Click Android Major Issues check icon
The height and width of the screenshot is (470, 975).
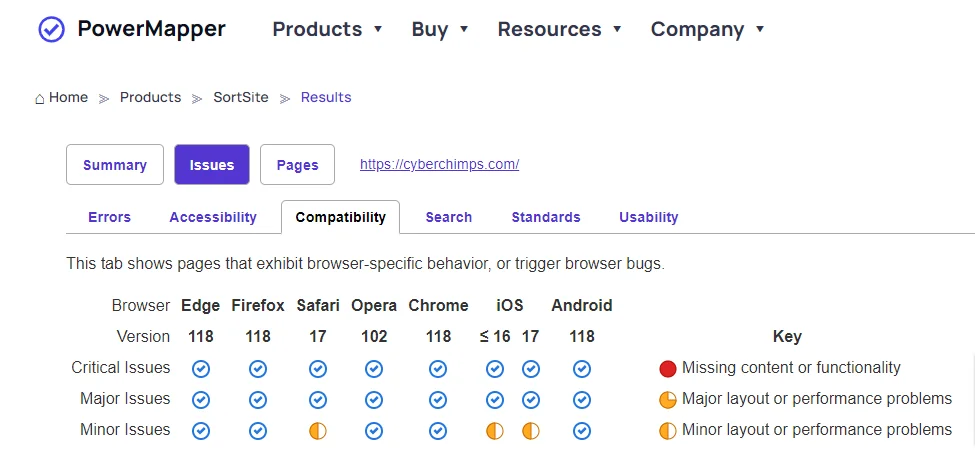[582, 400]
